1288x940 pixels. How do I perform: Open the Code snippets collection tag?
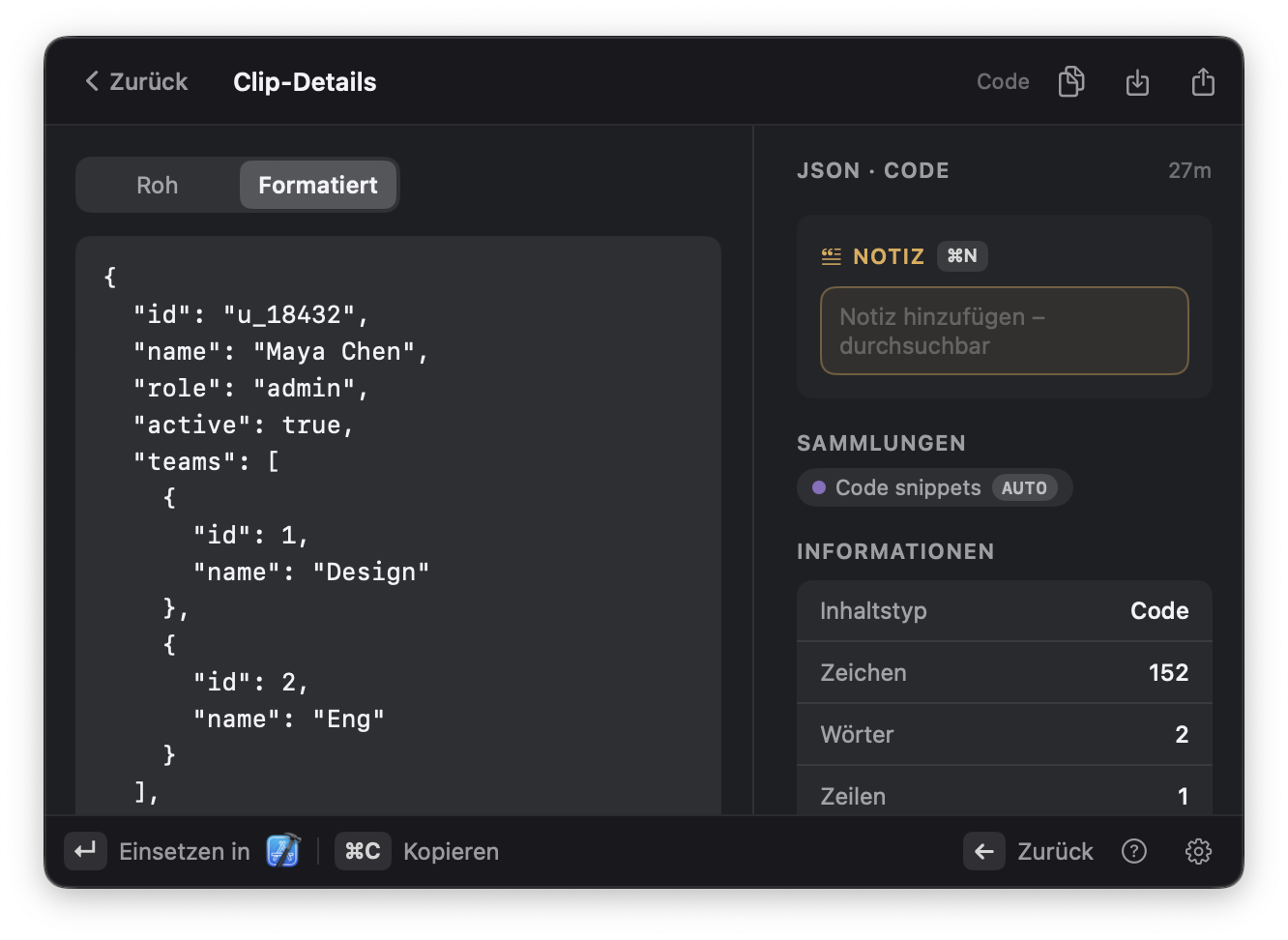click(934, 487)
